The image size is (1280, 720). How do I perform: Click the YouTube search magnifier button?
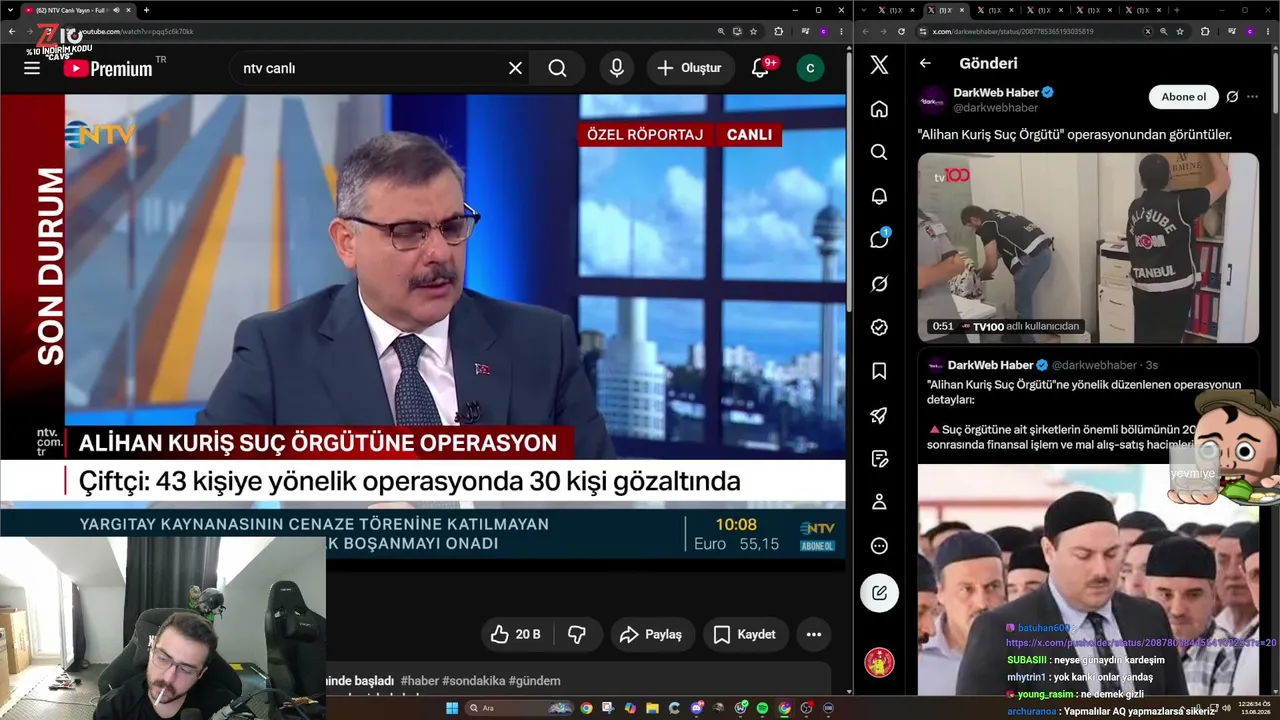pyautogui.click(x=557, y=68)
